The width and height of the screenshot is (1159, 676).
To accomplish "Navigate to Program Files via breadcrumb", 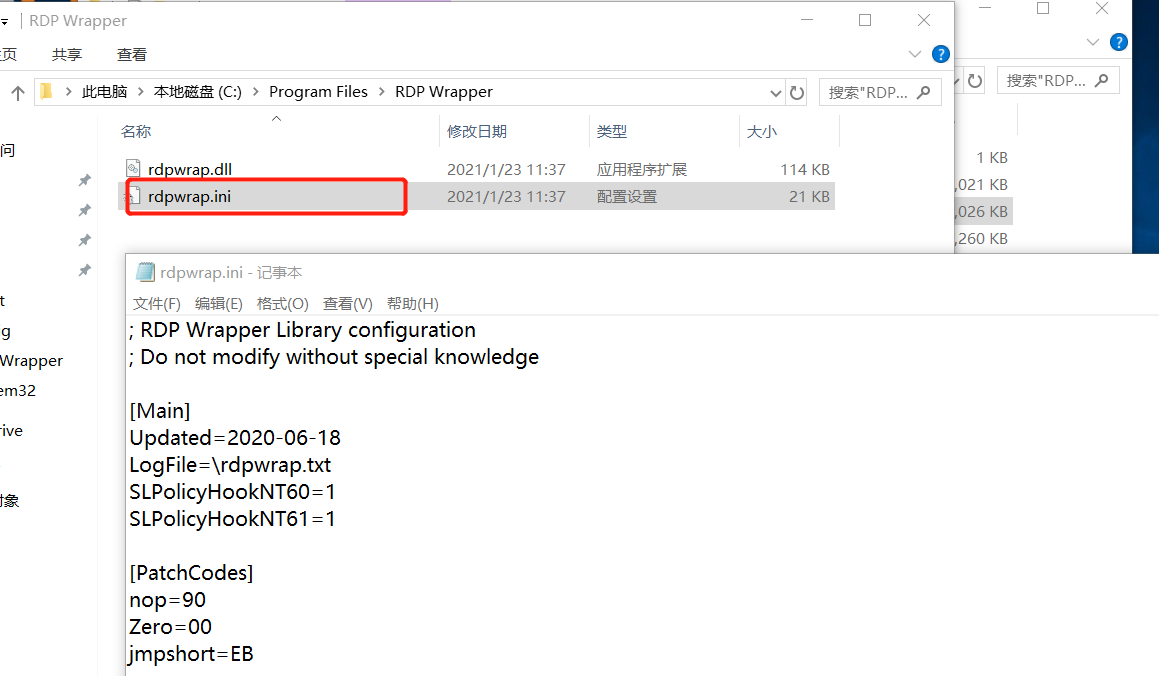I will click(x=318, y=91).
